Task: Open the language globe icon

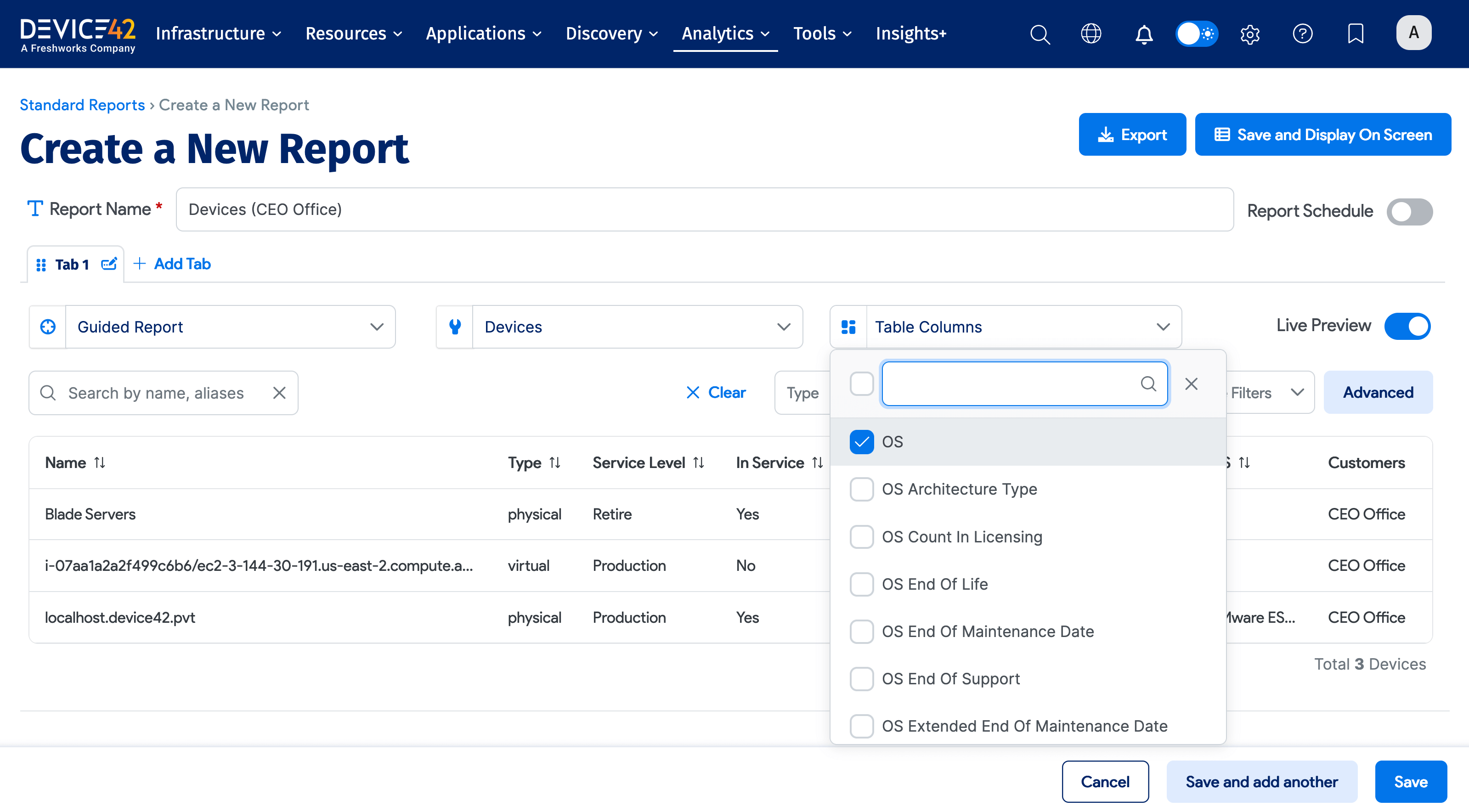Action: point(1091,34)
